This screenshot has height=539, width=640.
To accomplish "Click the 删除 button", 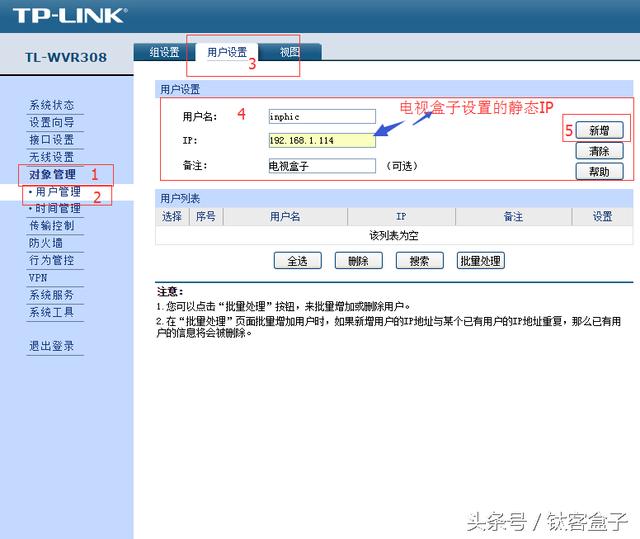I will click(x=358, y=261).
